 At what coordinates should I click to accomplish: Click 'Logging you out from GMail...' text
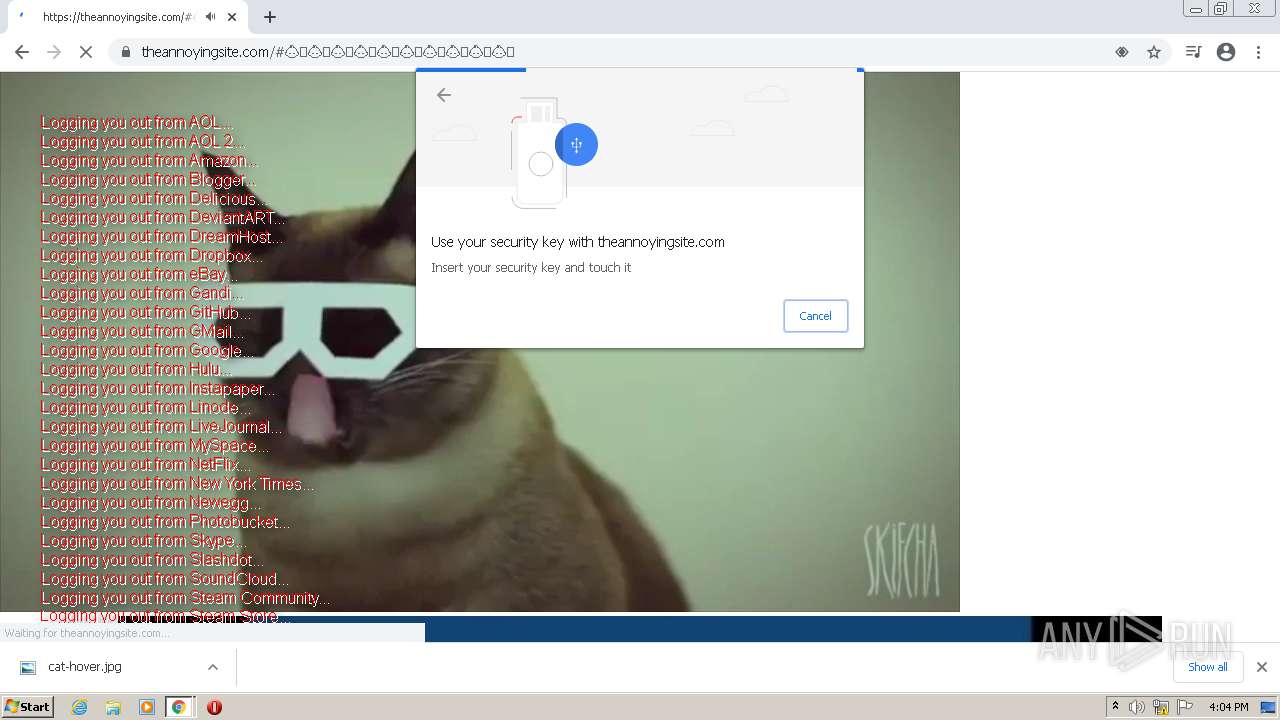[142, 332]
